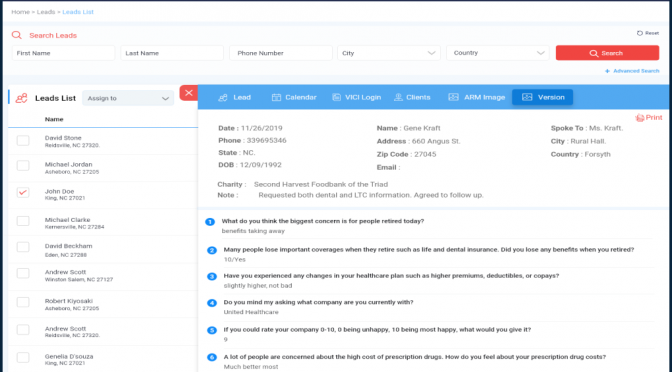
Task: Select lead Robert Kiyosaki name
Action: [69, 301]
